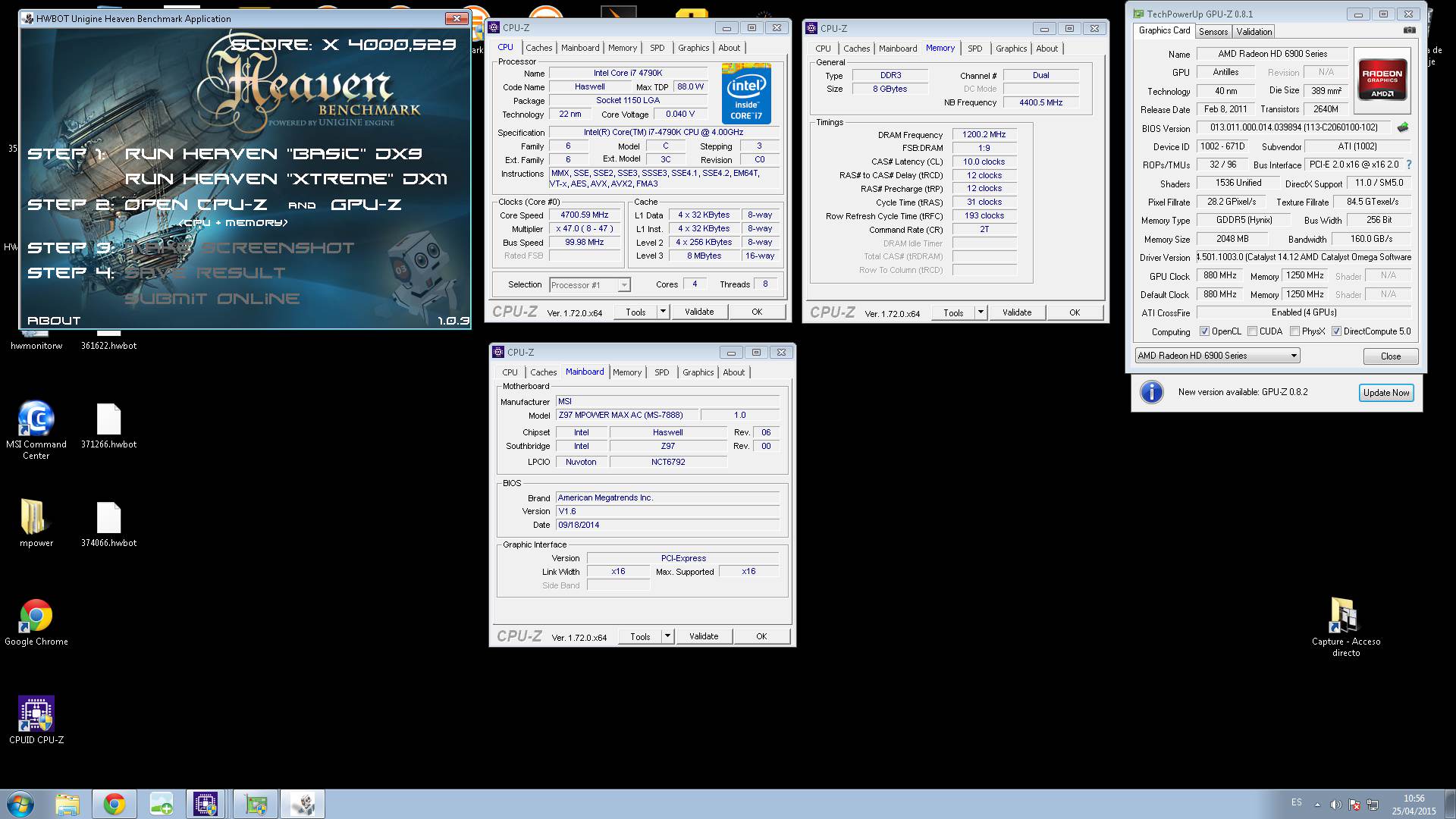Click the taskbar clock showing 10:56
Viewport: 1456px width, 819px height.
[1414, 804]
